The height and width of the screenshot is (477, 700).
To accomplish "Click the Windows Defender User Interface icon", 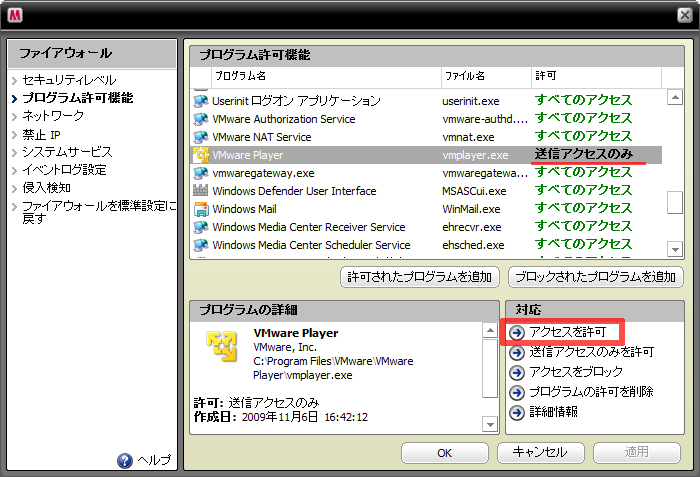I will [x=200, y=191].
